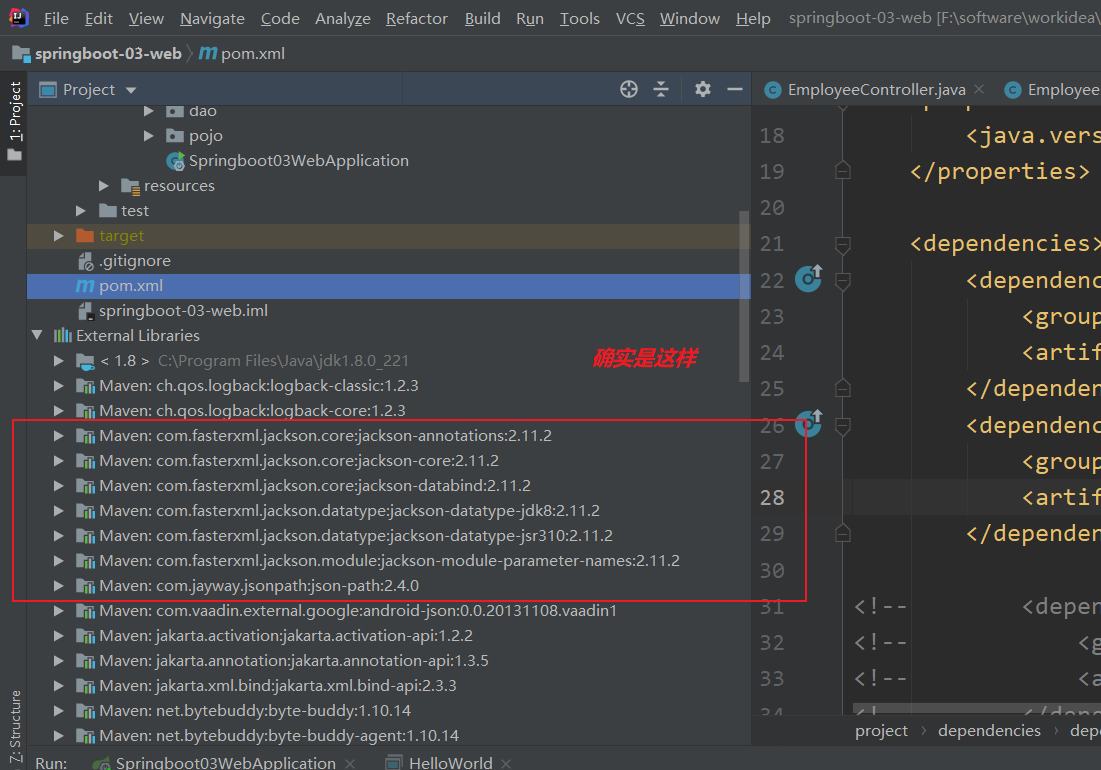Expand the logback-classic:1.2.3 library node
Image resolution: width=1101 pixels, height=770 pixels.
click(59, 385)
